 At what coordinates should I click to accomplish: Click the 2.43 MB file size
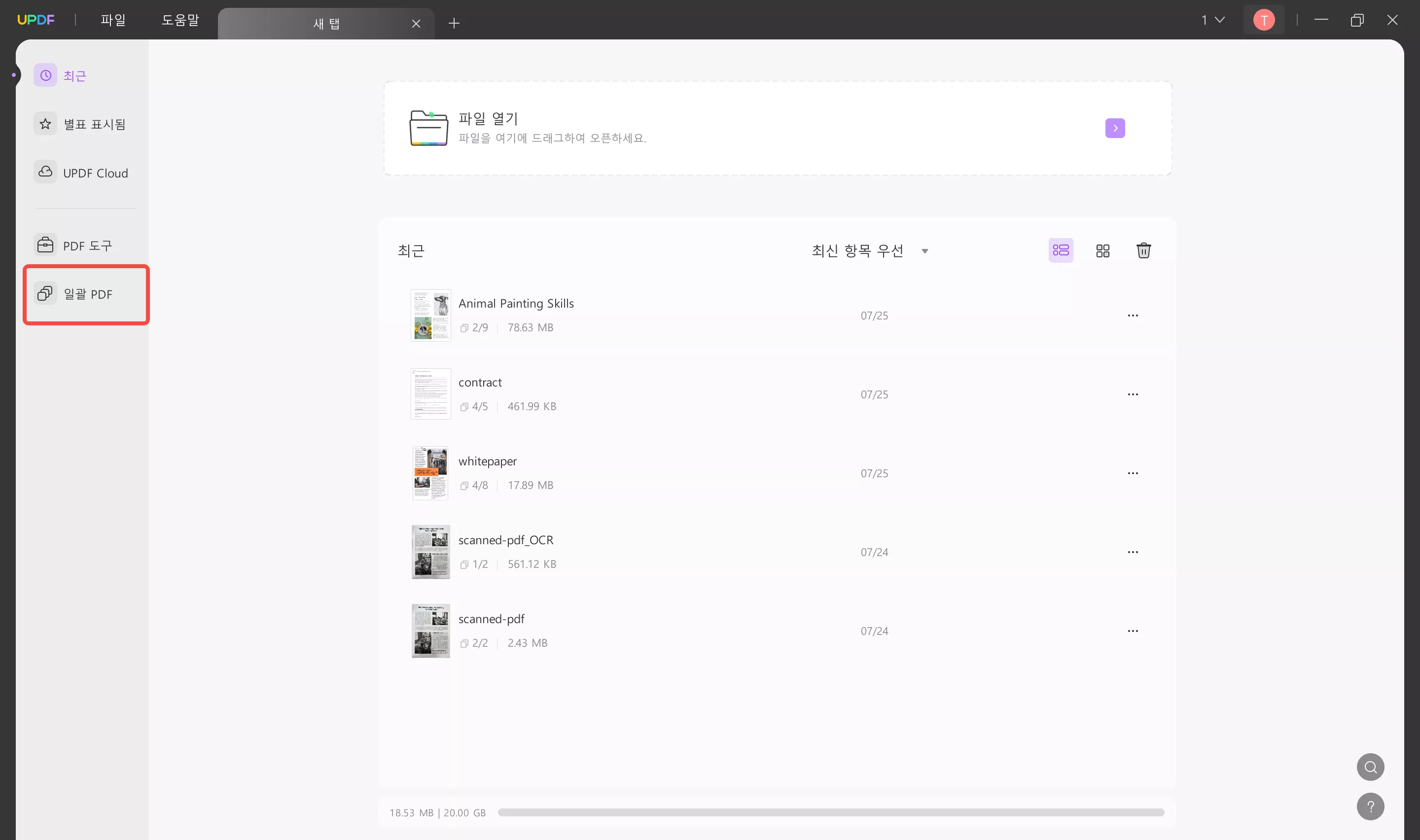[x=527, y=643]
